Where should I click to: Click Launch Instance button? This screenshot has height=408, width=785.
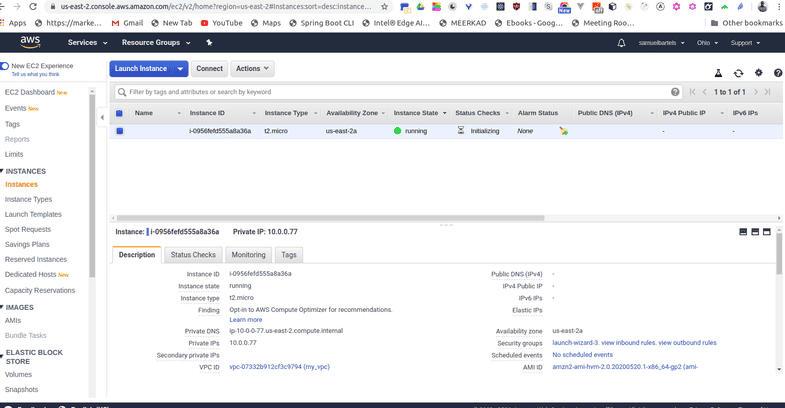tap(141, 69)
